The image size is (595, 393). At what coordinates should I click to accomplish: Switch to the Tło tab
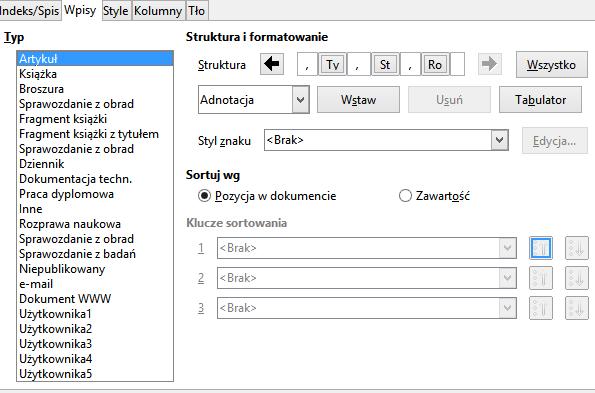pos(197,11)
